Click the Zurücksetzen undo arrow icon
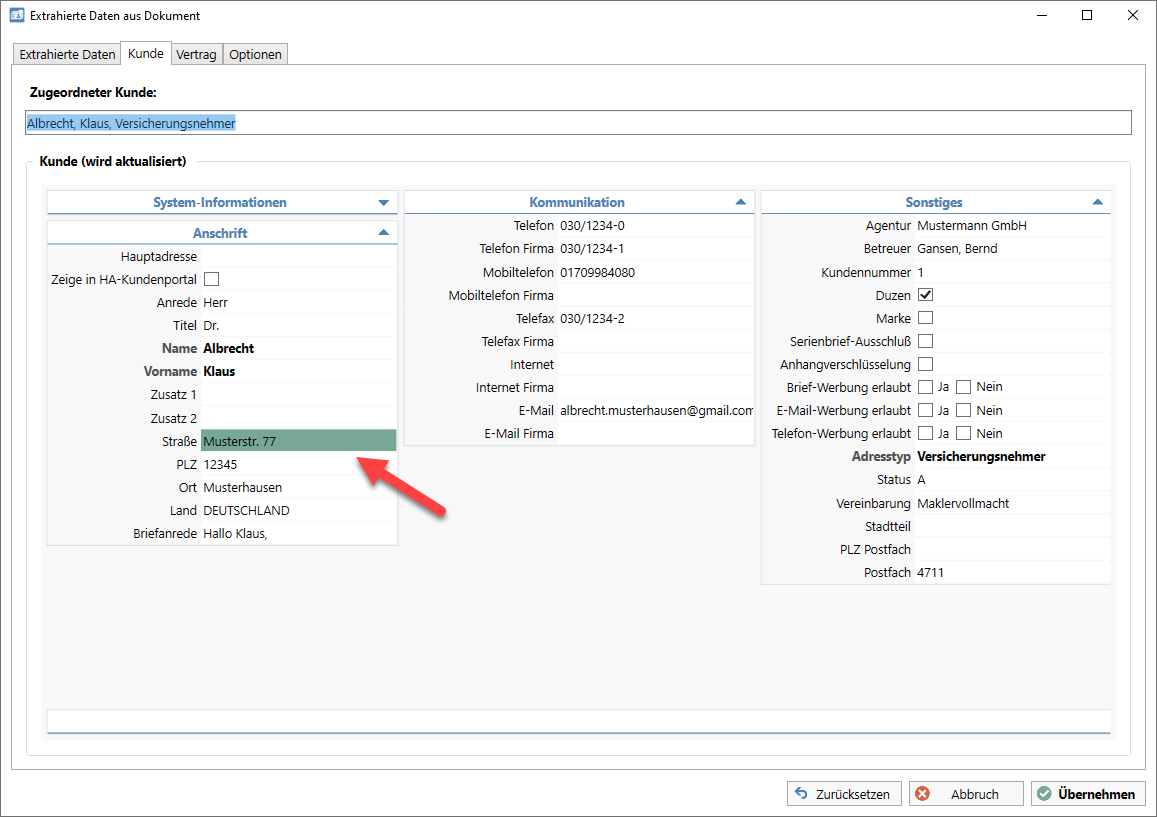This screenshot has width=1157, height=817. pyautogui.click(x=801, y=794)
